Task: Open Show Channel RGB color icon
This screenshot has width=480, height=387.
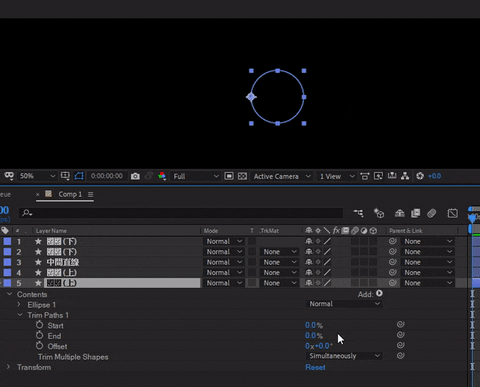Action: [x=162, y=176]
